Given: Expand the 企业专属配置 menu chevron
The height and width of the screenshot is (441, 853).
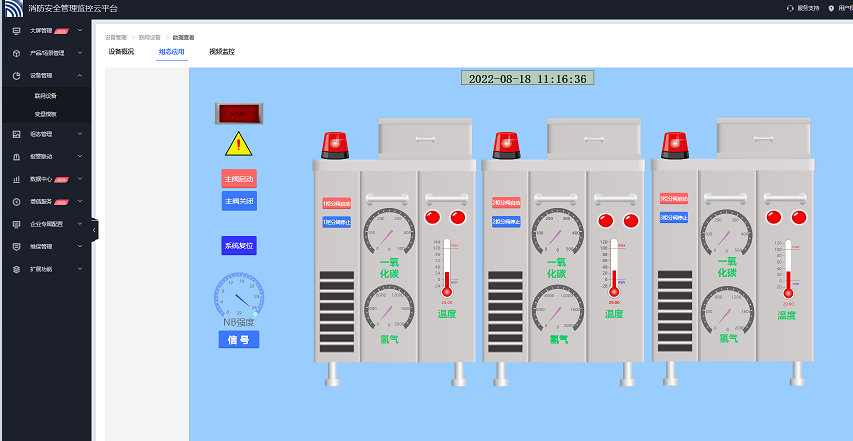Looking at the screenshot, I should pyautogui.click(x=80, y=224).
